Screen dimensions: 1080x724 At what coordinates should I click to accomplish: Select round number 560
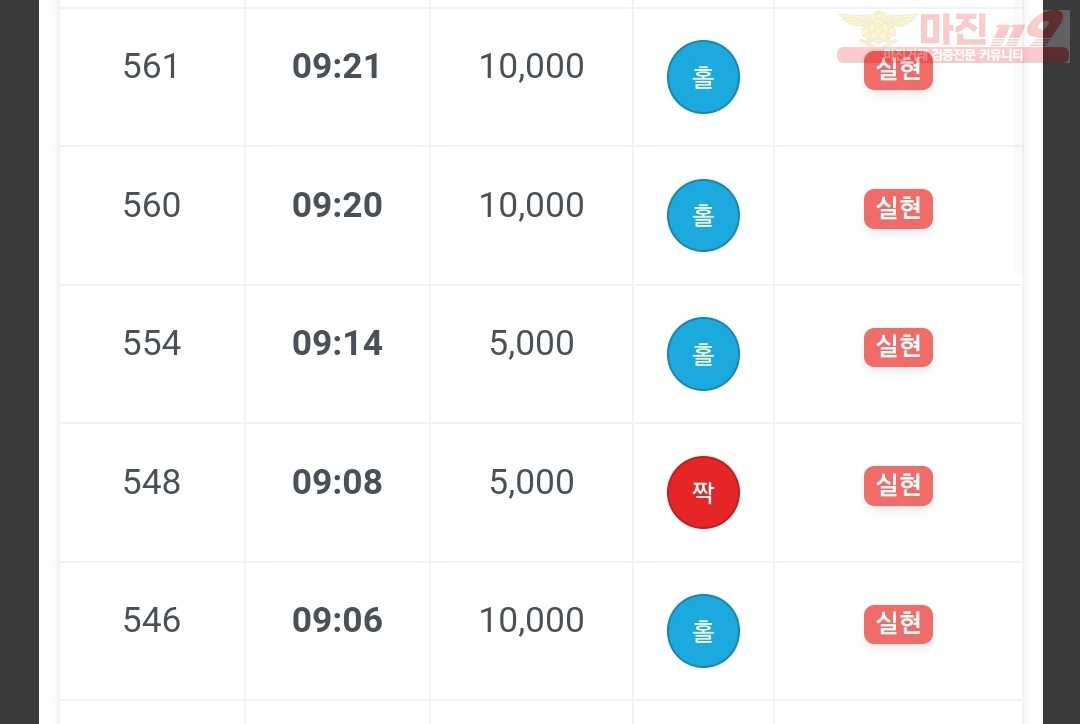point(152,205)
